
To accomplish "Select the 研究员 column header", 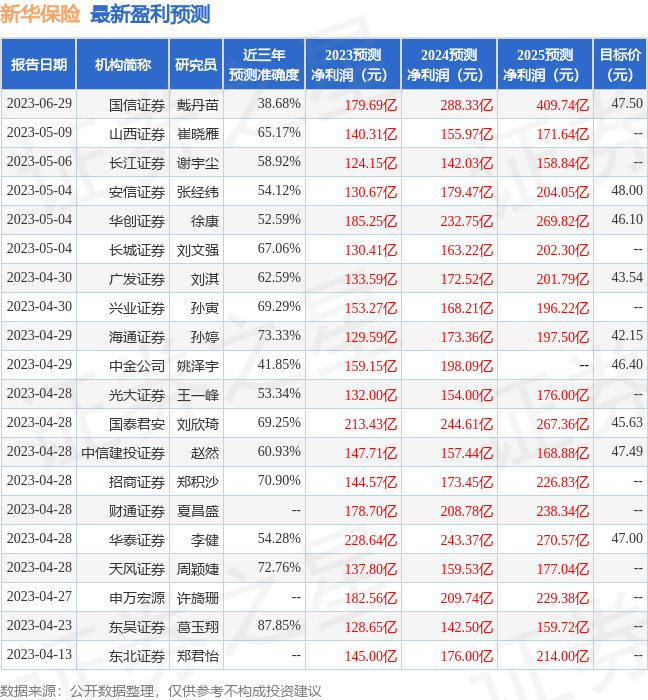I will tap(196, 64).
